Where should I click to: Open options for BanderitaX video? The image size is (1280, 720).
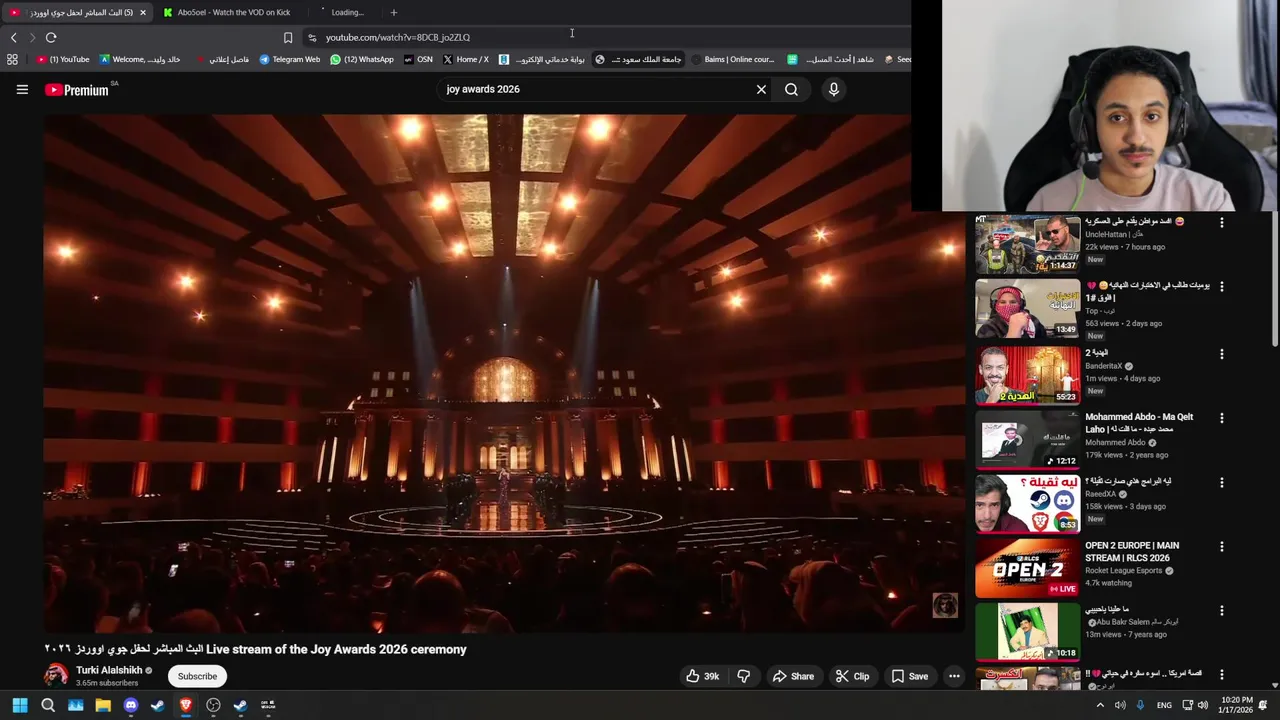pyautogui.click(x=1221, y=354)
